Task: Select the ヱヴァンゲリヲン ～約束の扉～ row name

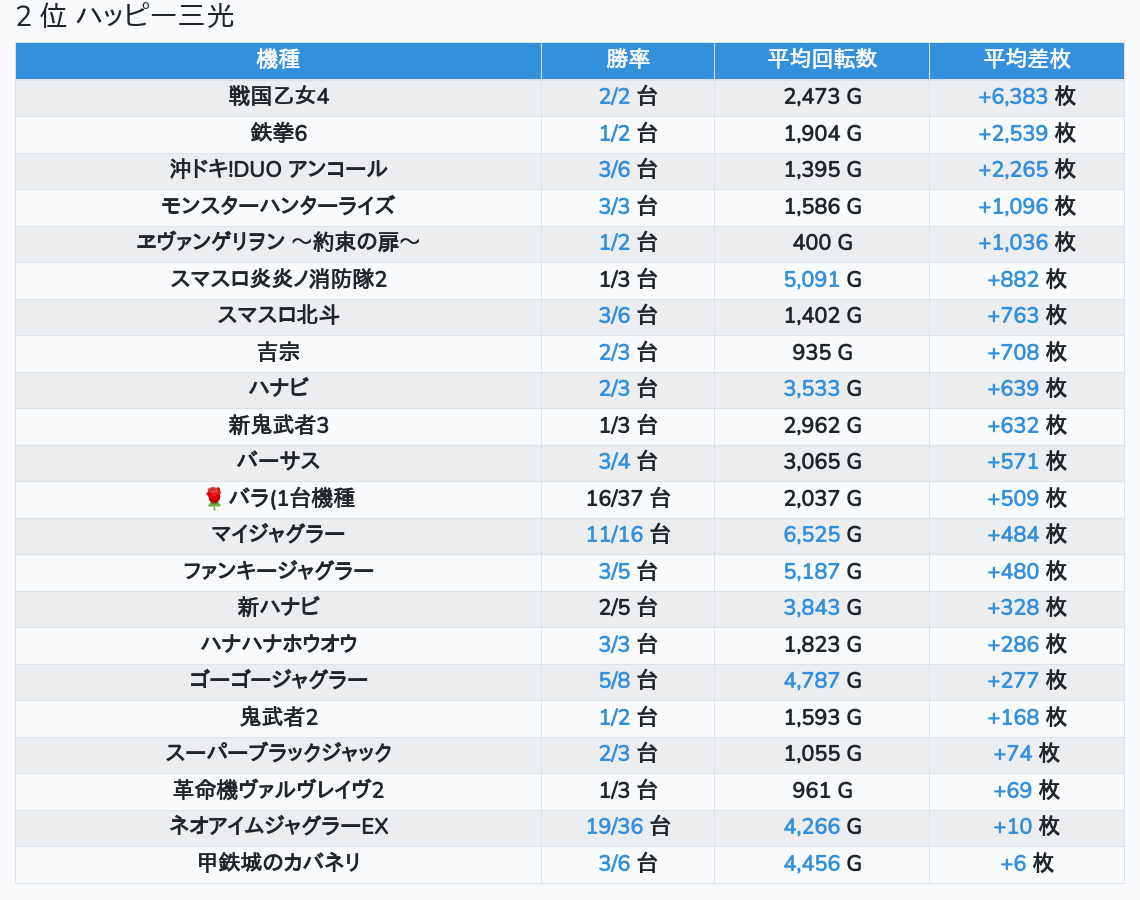Action: tap(278, 243)
